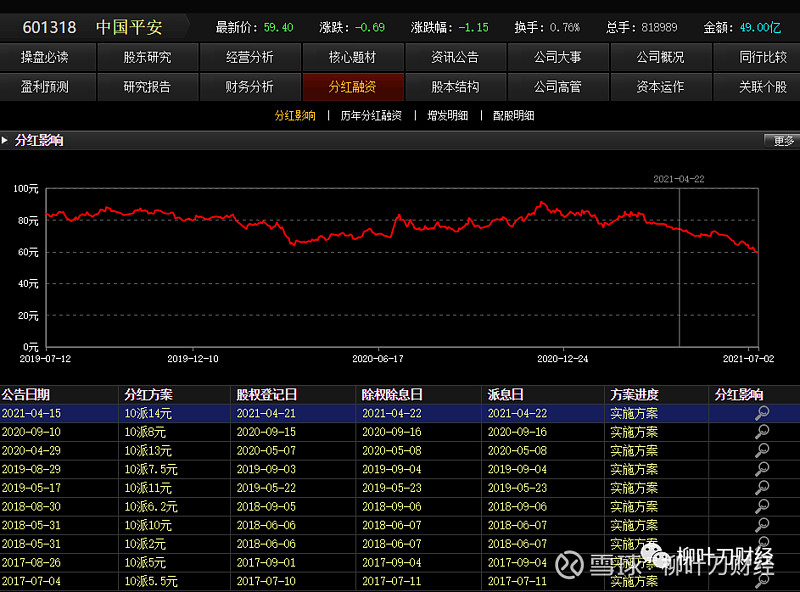Open dividend impact magnifier for 2020-04-29 row

click(x=762, y=451)
